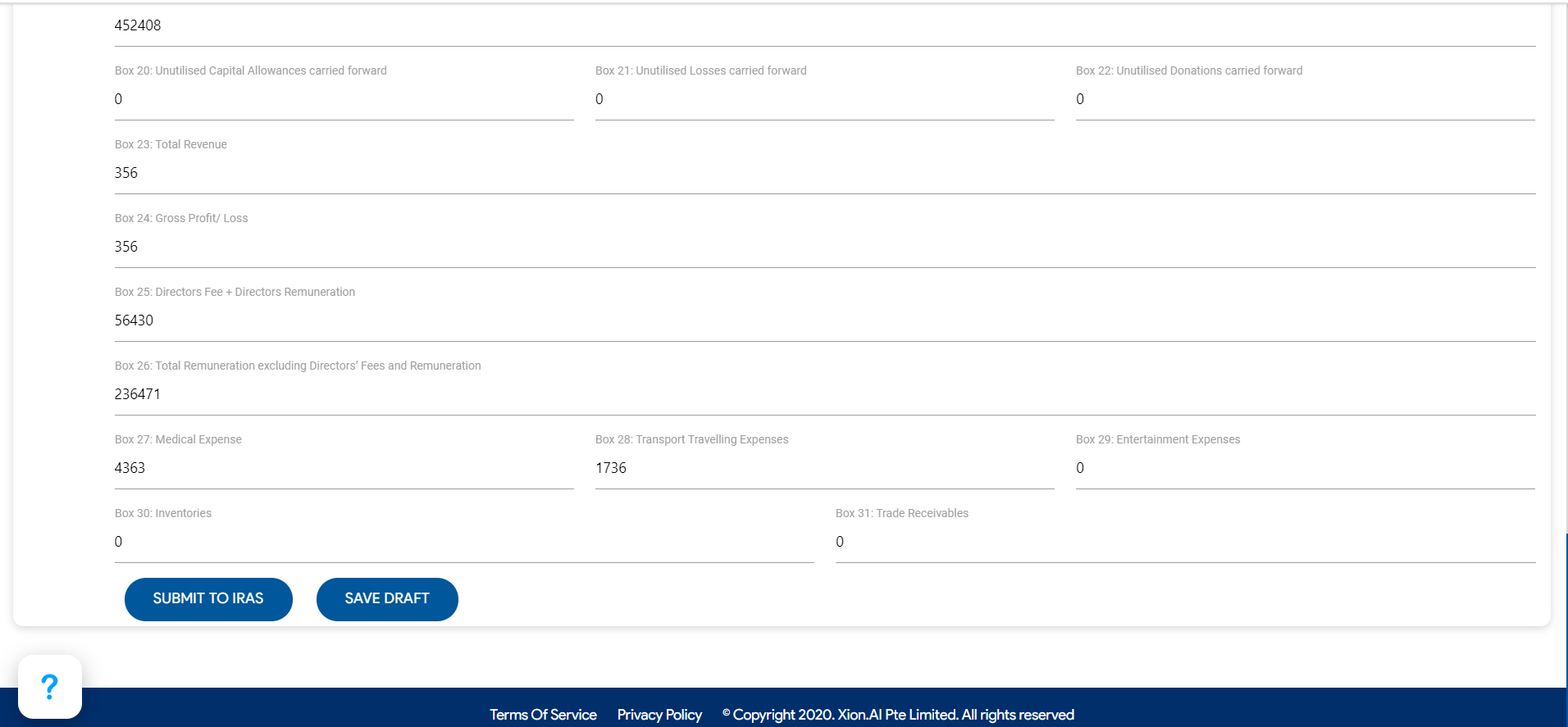Focus the Box 21 Unutilised Losses field

point(824,99)
